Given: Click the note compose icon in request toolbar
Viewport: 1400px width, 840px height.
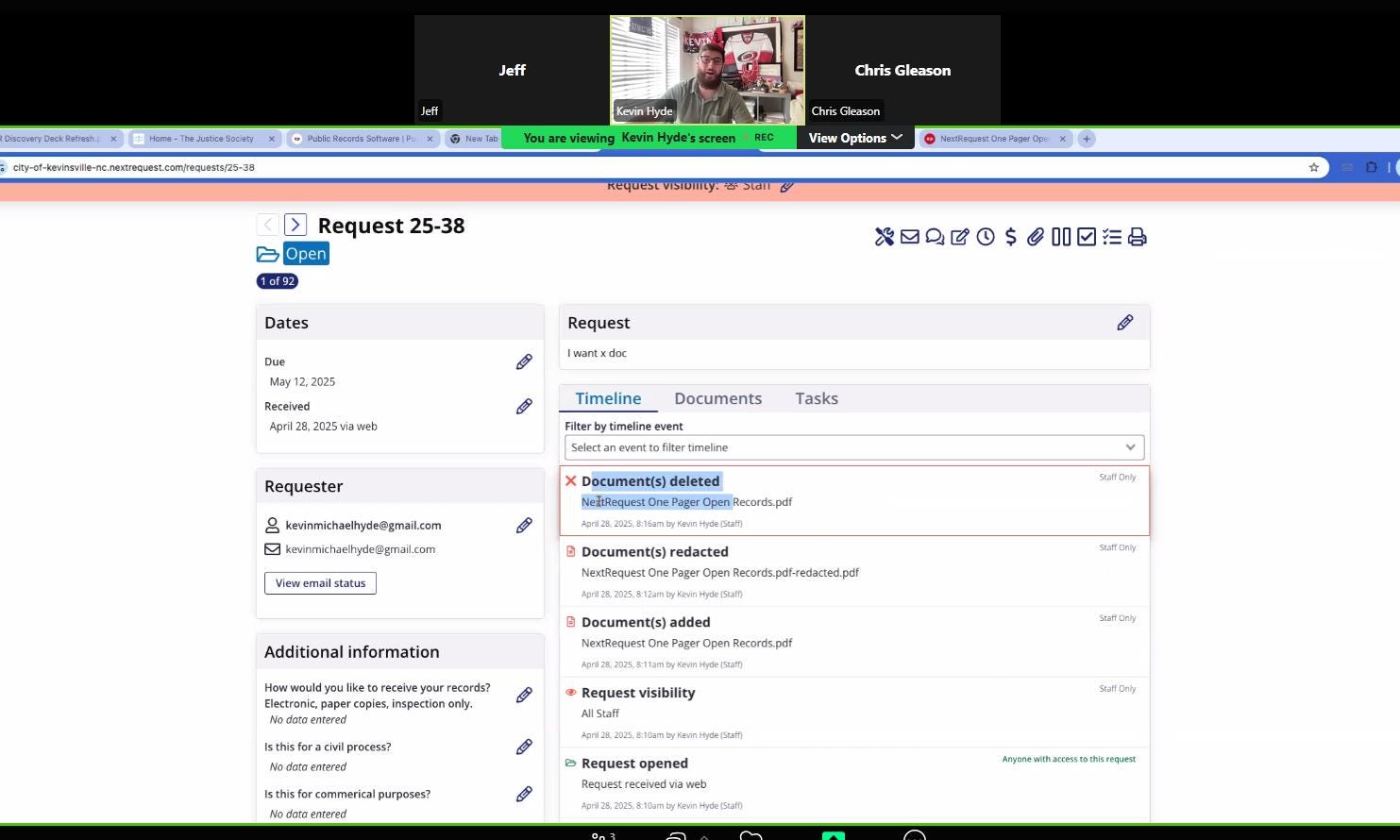Looking at the screenshot, I should point(960,237).
